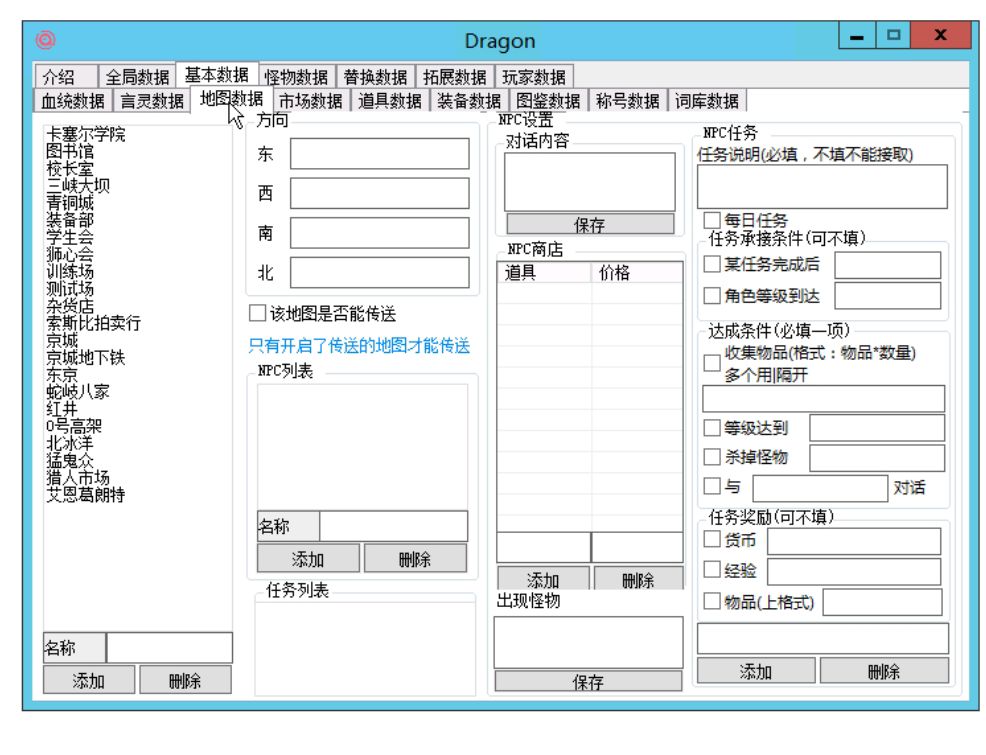The height and width of the screenshot is (755, 986).
Task: Click 添加 in the NPC任务 panel
Action: (756, 671)
